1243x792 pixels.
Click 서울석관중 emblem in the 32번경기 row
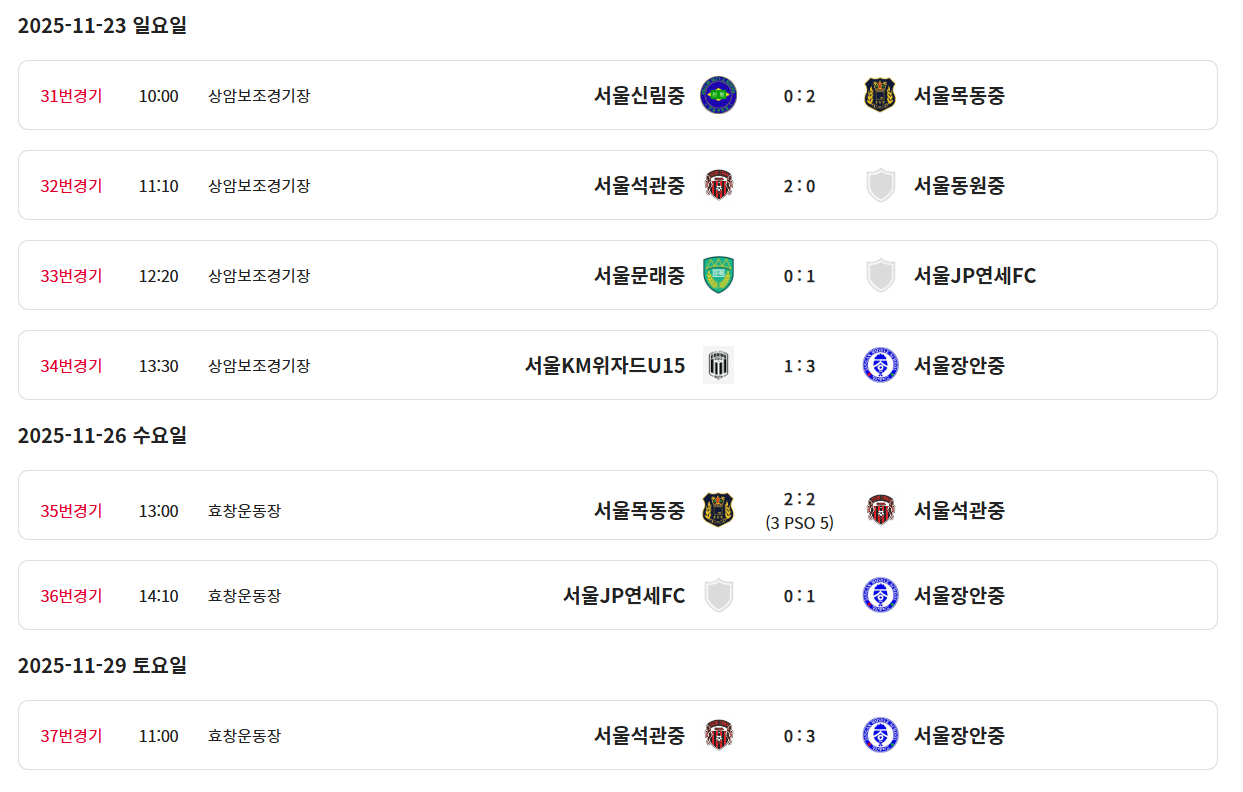(718, 185)
